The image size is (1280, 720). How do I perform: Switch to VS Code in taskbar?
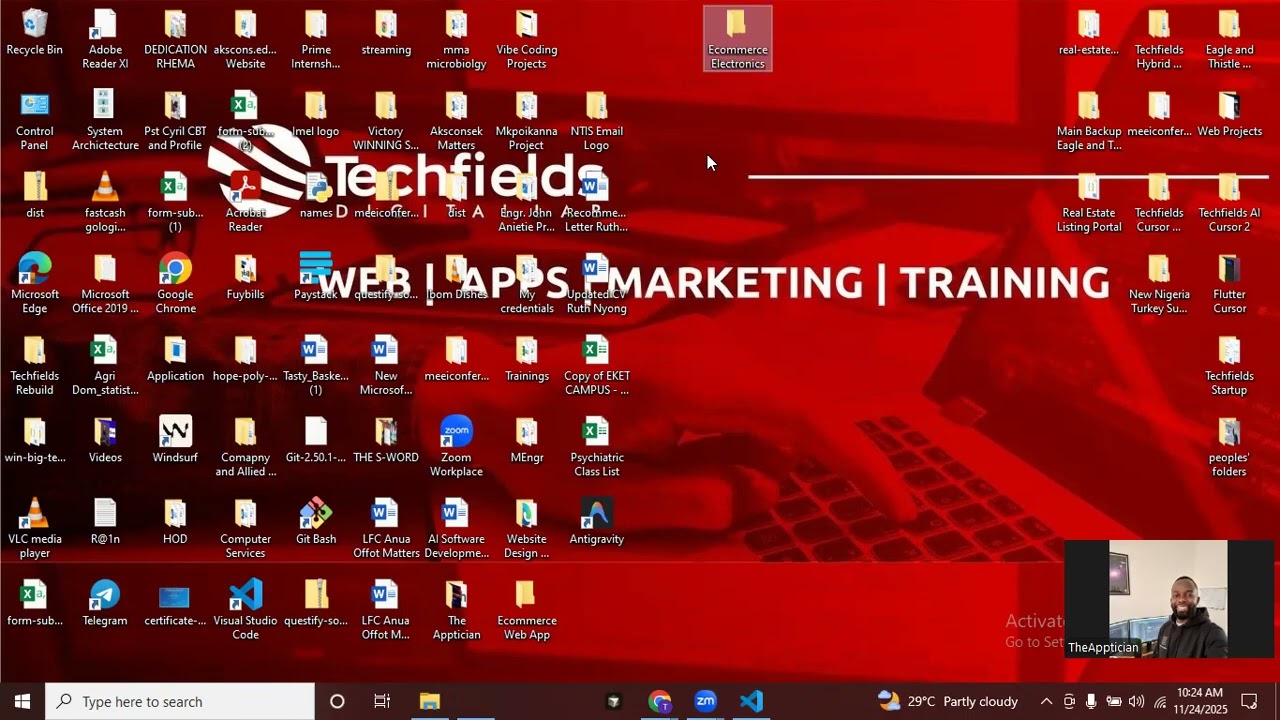click(x=752, y=701)
